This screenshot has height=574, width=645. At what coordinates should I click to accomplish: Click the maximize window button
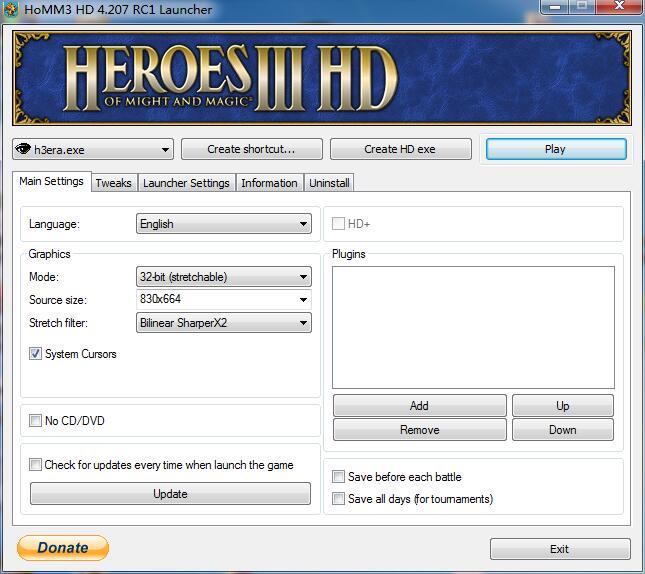pos(582,6)
